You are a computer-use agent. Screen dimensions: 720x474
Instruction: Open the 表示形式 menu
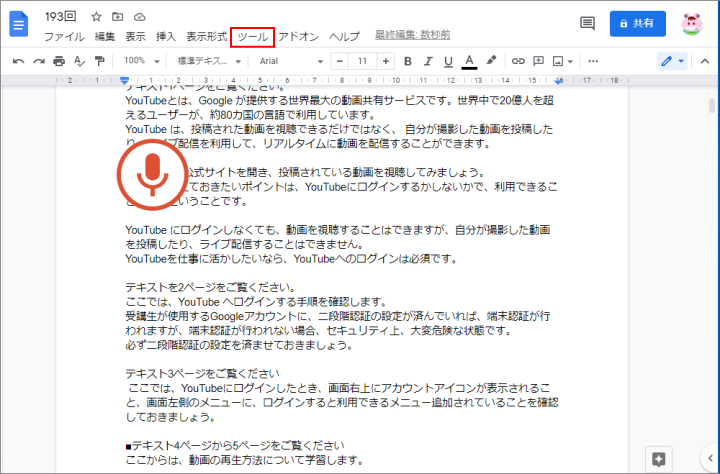(x=207, y=36)
